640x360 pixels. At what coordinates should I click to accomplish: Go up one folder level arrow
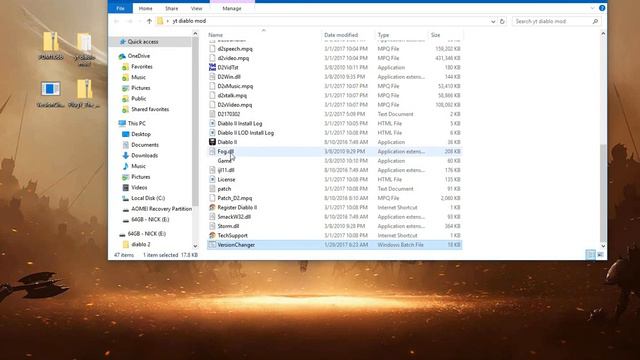(x=149, y=21)
